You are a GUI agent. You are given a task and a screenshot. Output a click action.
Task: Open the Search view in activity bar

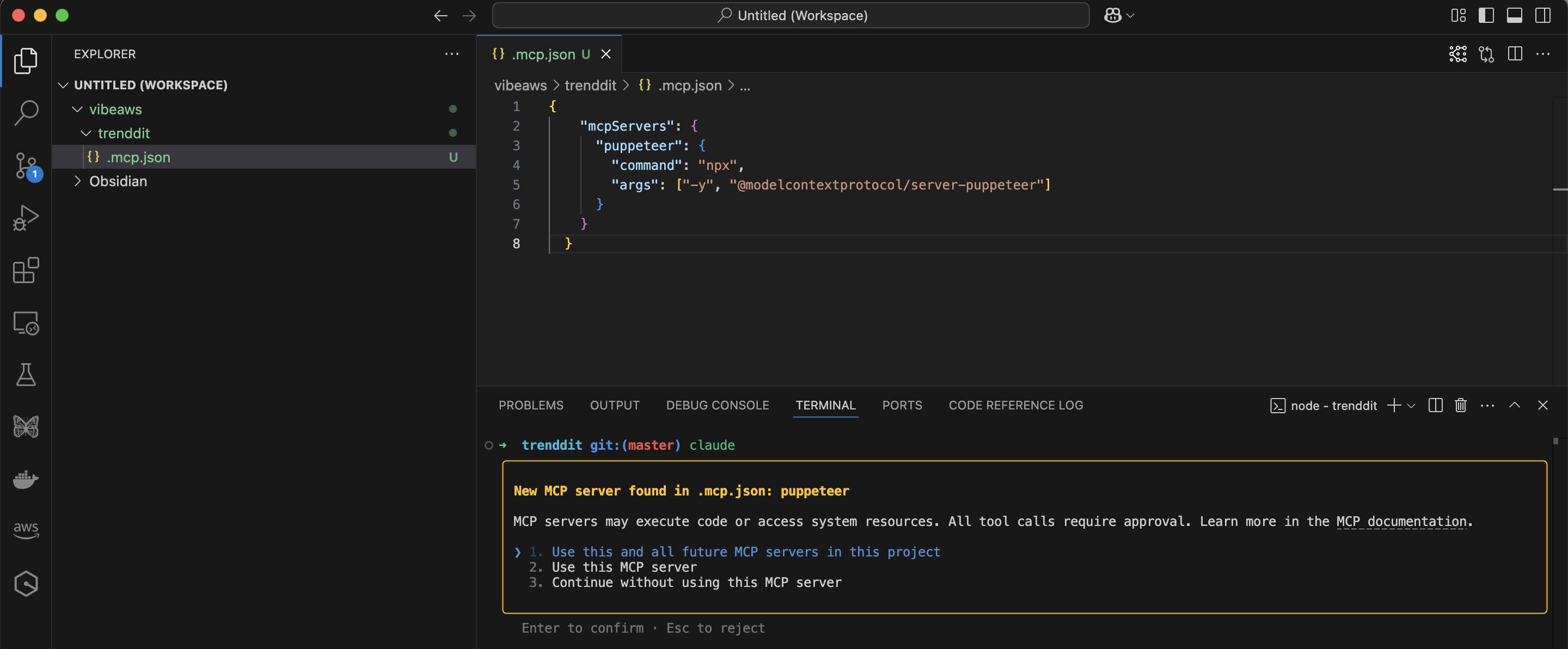(x=26, y=113)
